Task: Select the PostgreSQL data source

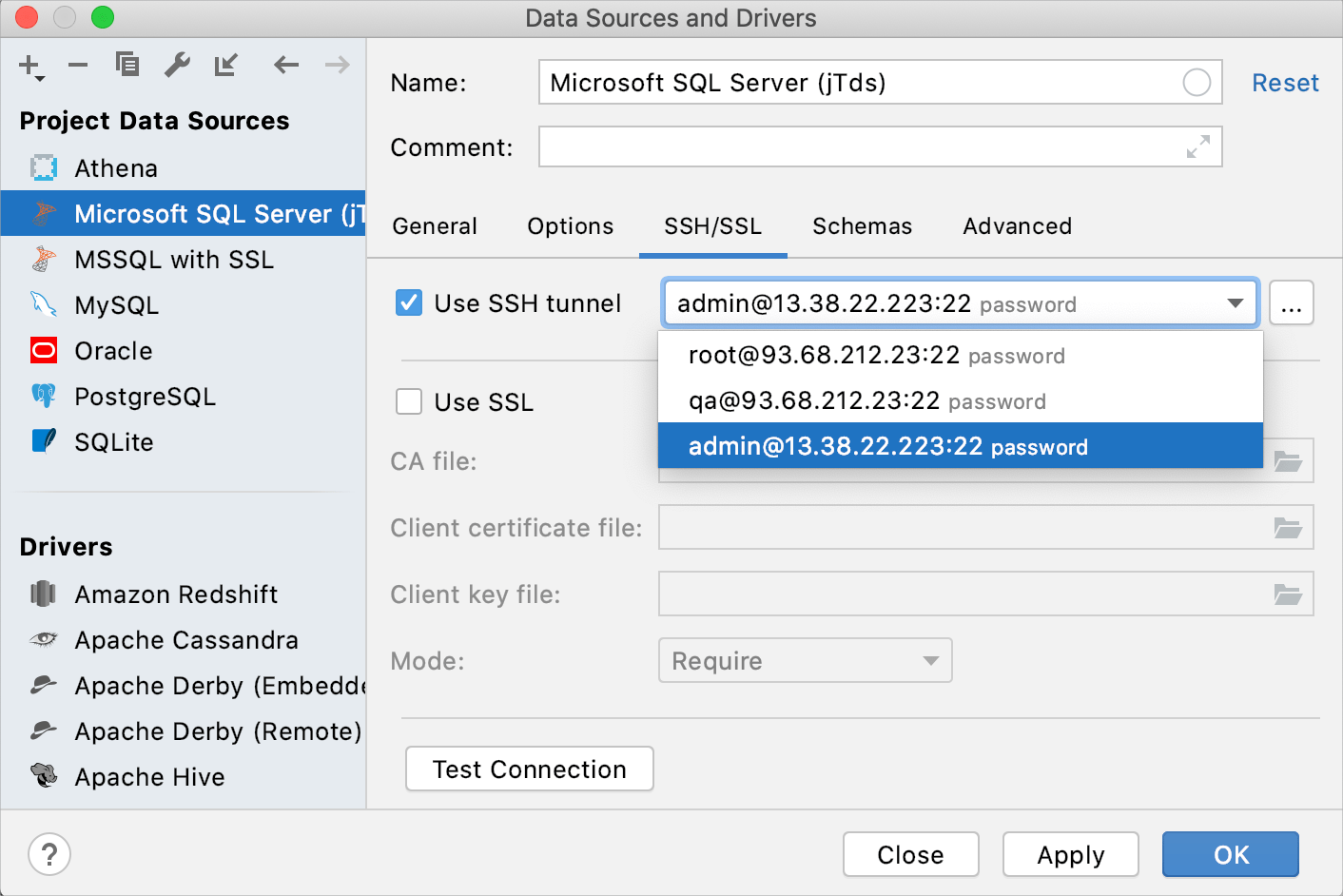Action: pos(183,397)
